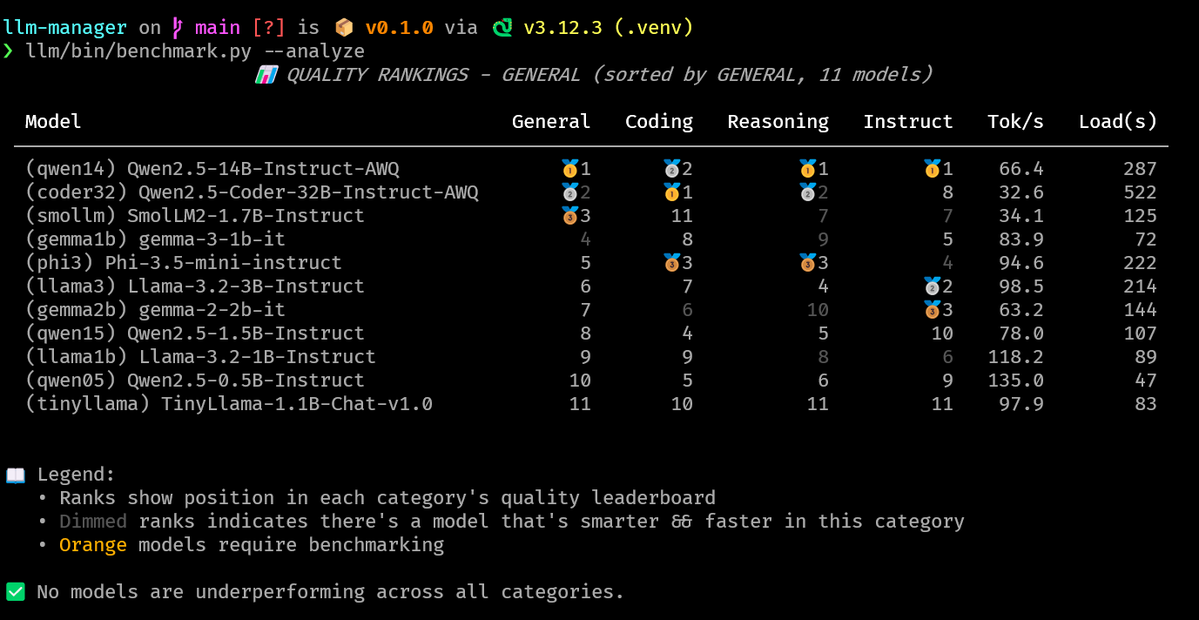
Task: Select the v0.1.0 package version text
Action: [x=399, y=28]
